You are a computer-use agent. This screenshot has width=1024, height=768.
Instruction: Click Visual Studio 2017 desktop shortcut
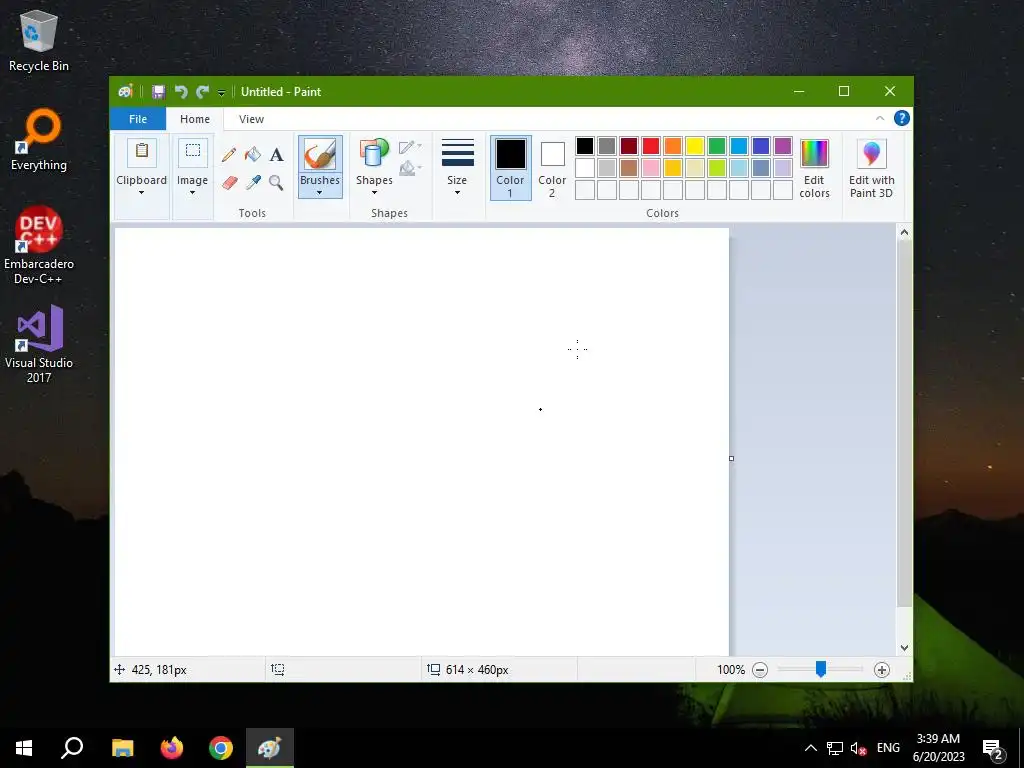coord(39,344)
